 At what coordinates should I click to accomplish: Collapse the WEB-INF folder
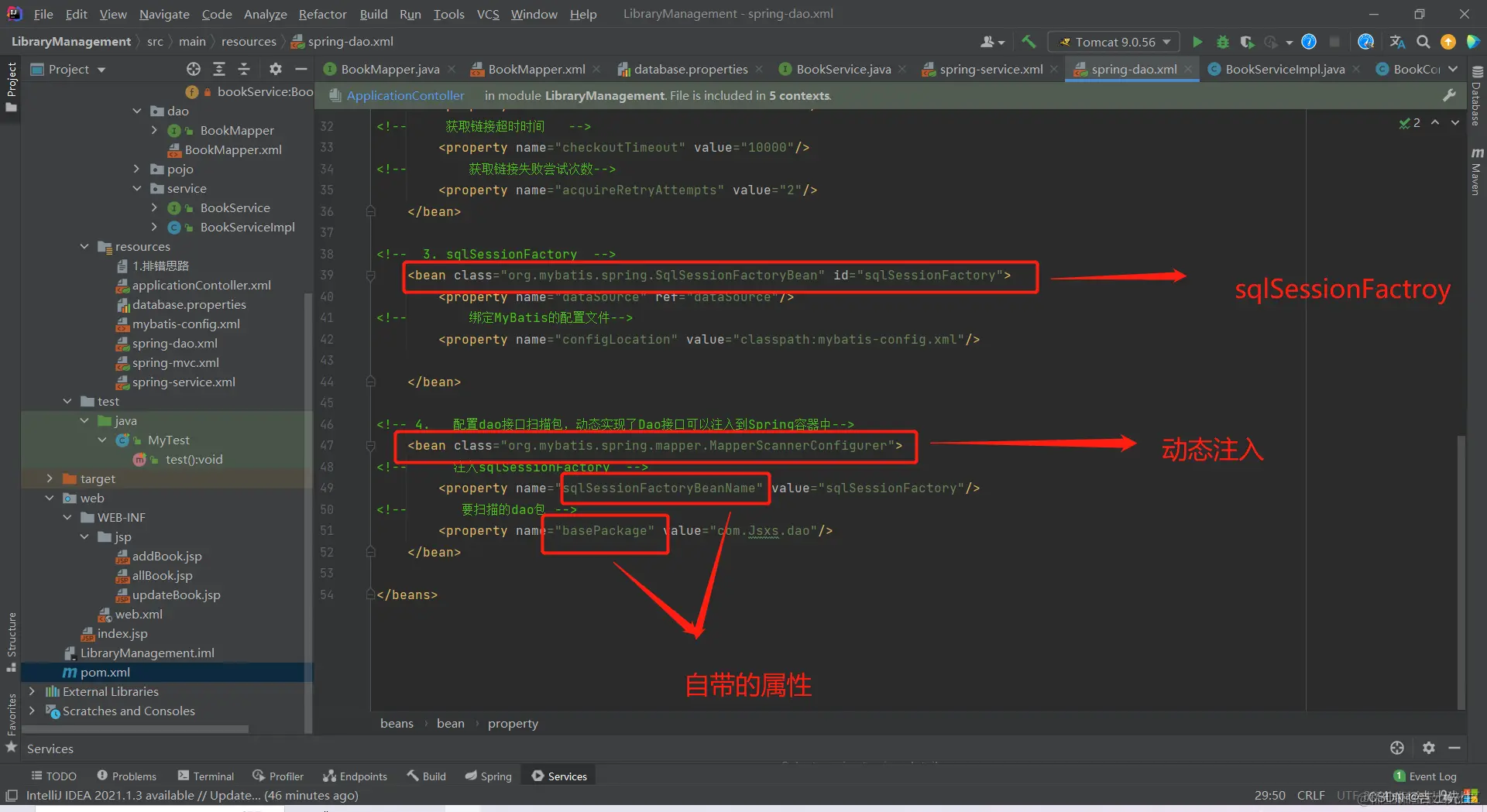tap(67, 517)
